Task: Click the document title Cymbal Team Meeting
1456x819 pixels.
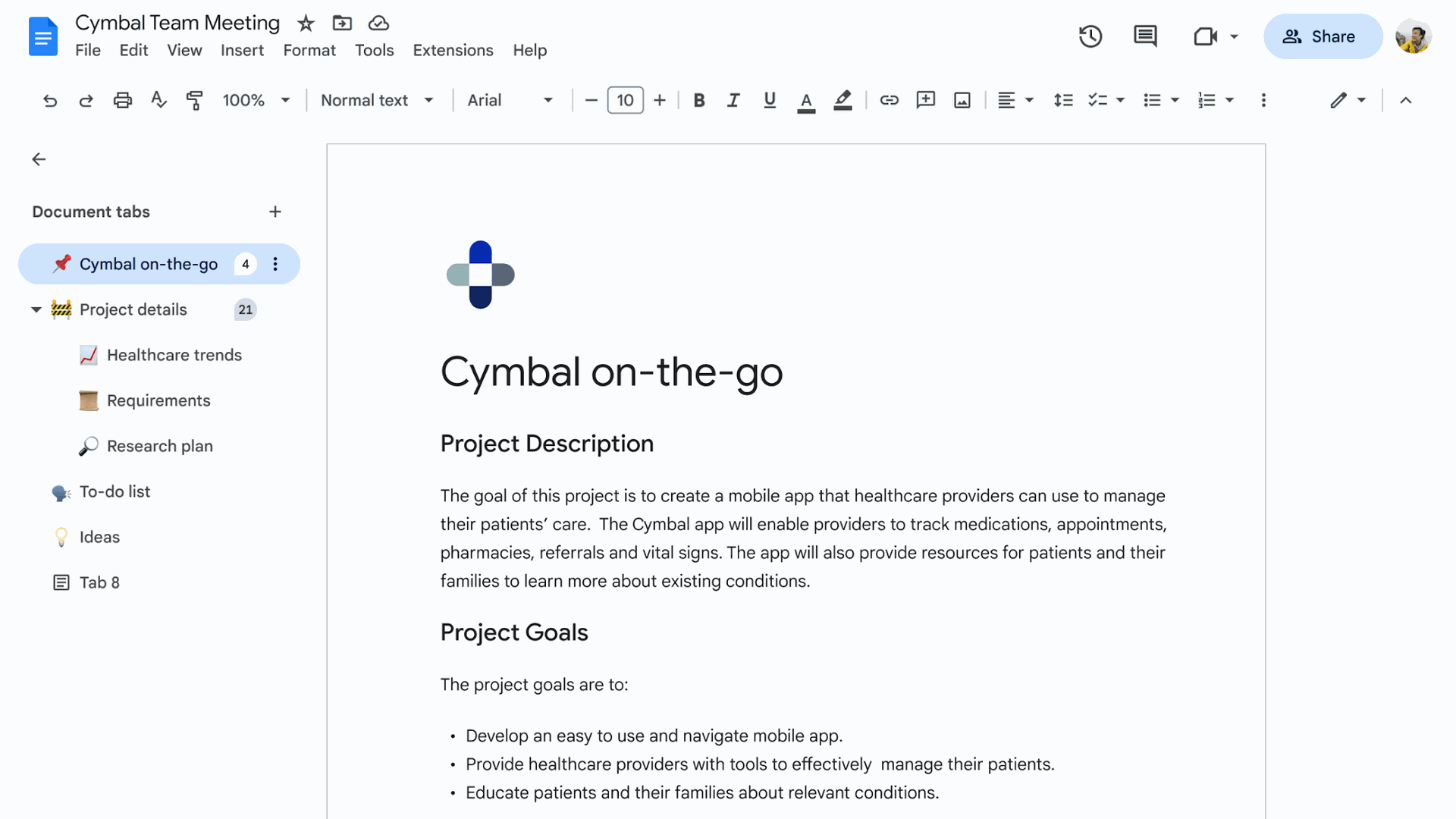Action: coord(177,23)
